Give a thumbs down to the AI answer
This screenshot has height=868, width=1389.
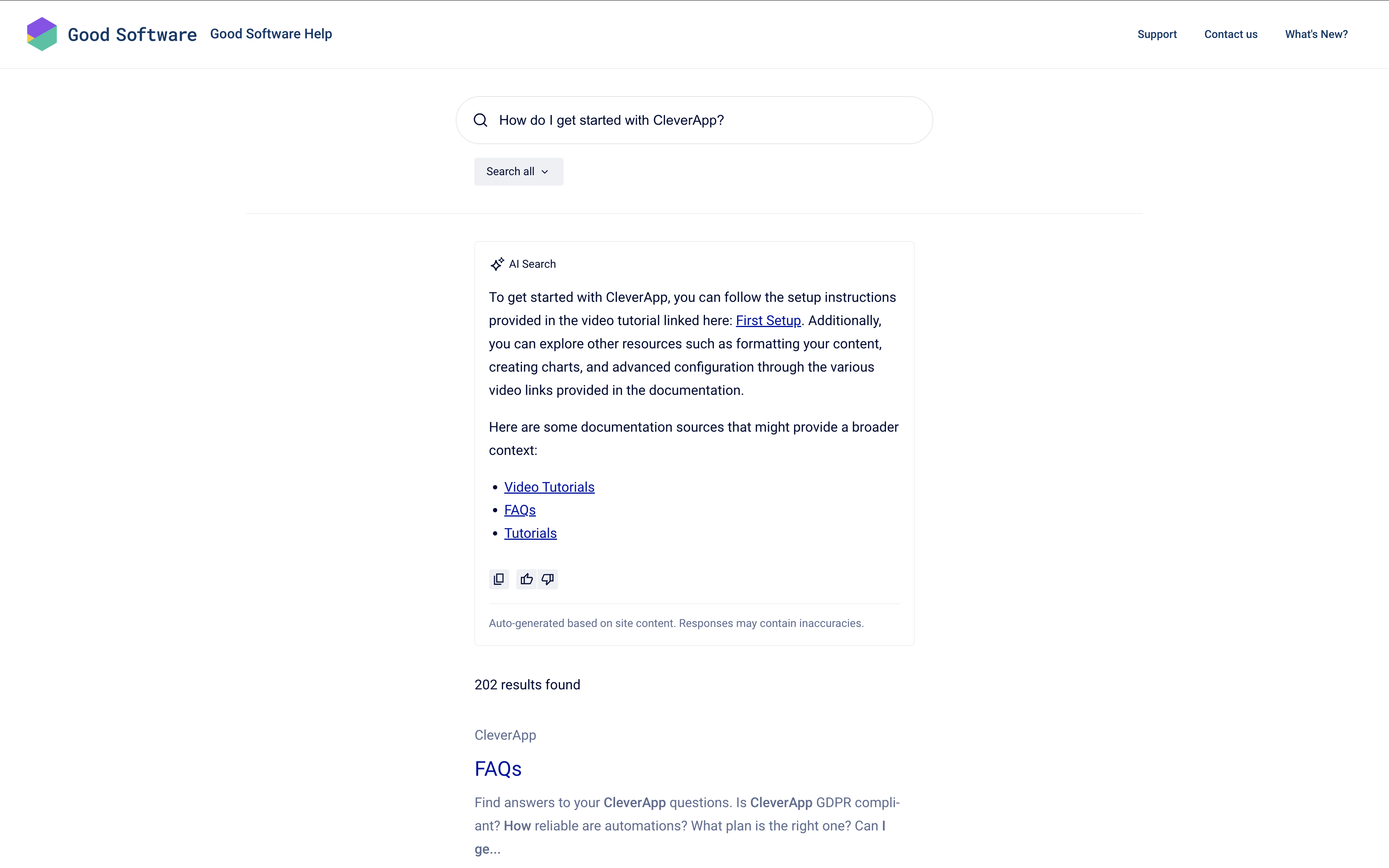point(547,579)
